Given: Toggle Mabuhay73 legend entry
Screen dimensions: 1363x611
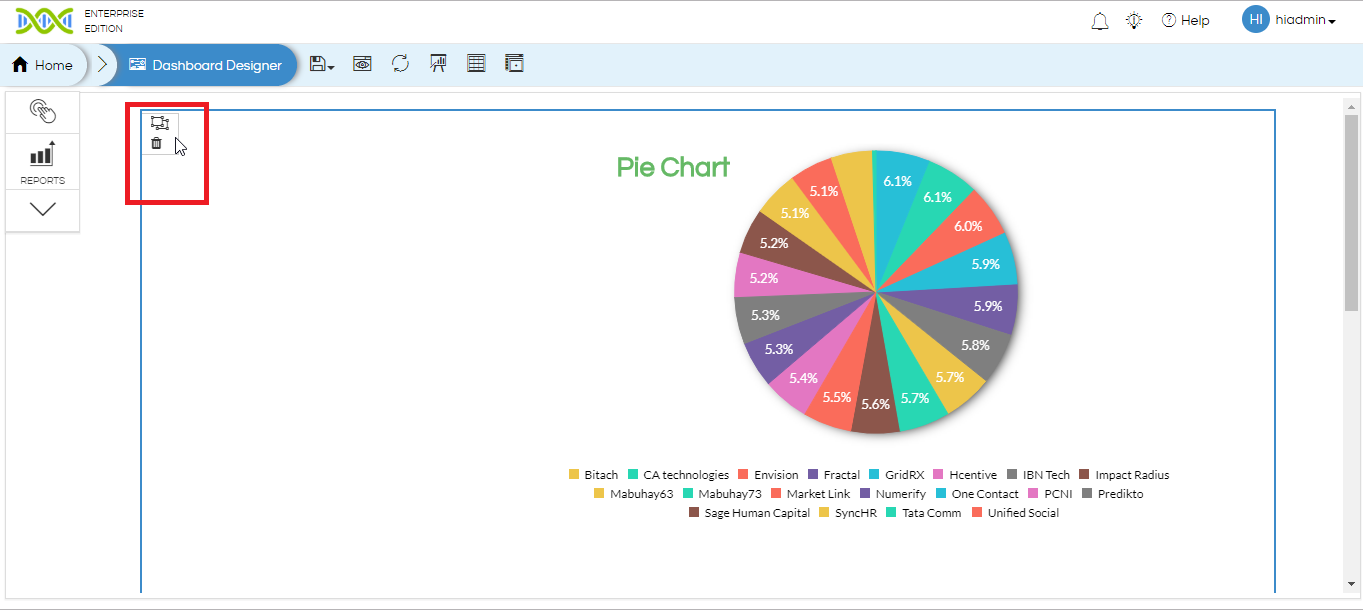Looking at the screenshot, I should pyautogui.click(x=722, y=494).
